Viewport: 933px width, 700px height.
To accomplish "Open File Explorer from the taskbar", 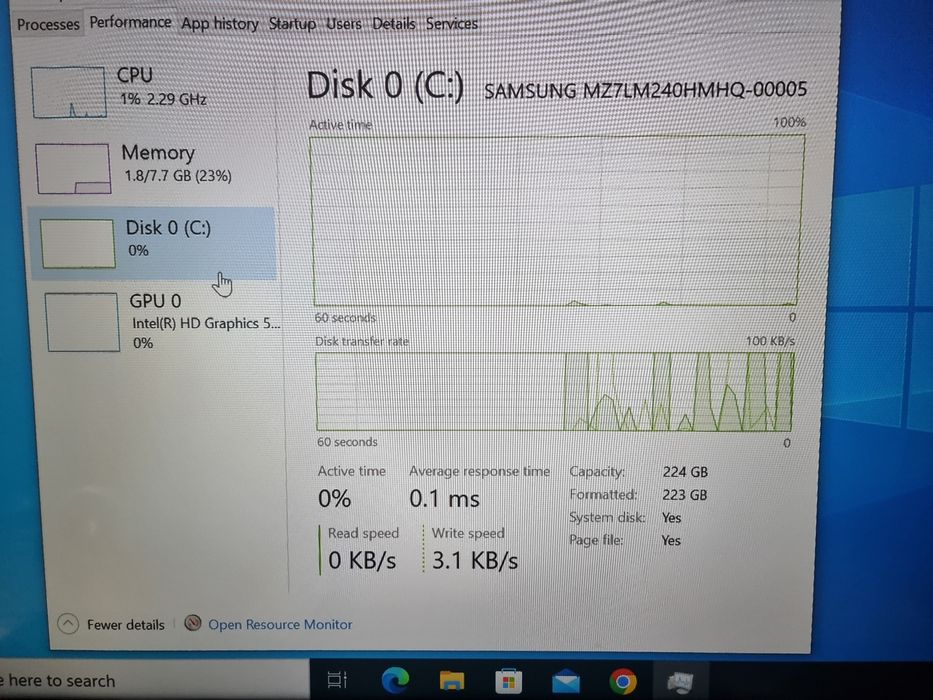I will [x=452, y=680].
